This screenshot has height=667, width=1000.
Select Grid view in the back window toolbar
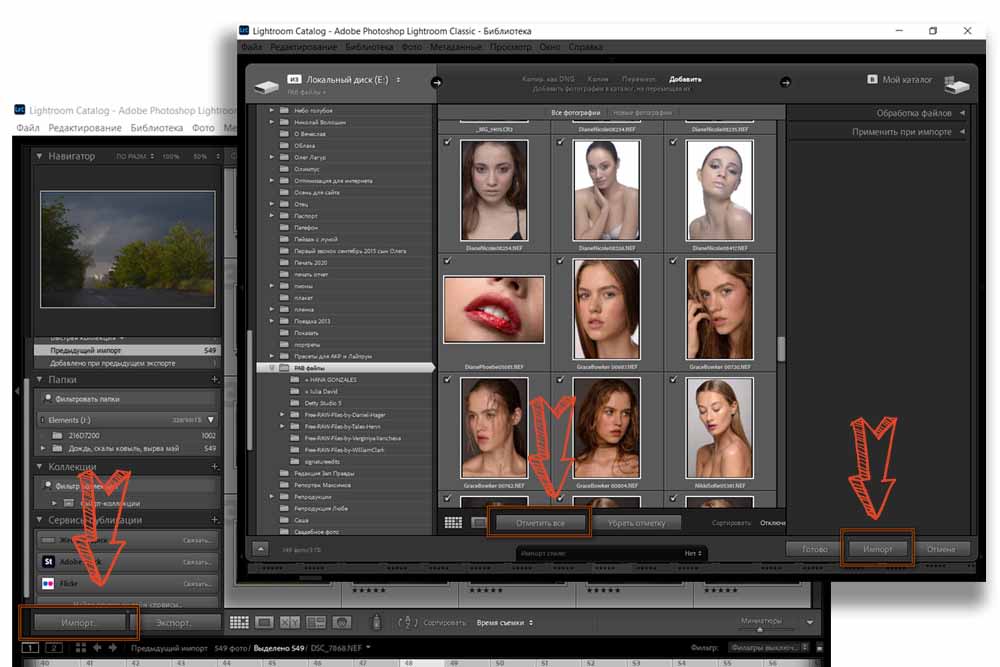coord(239,622)
